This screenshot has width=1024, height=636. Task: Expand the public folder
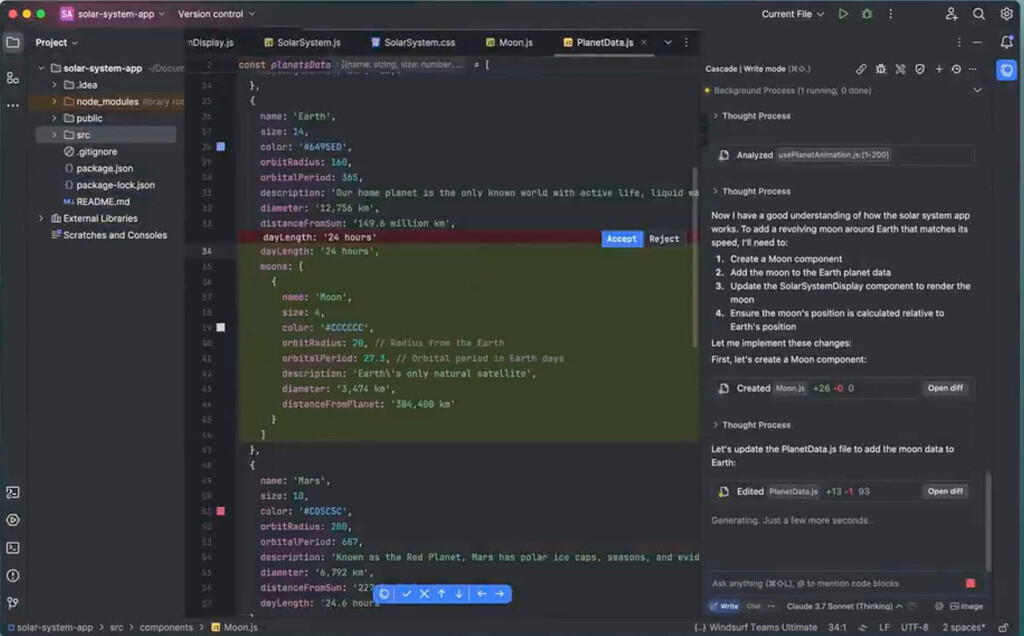click(54, 118)
